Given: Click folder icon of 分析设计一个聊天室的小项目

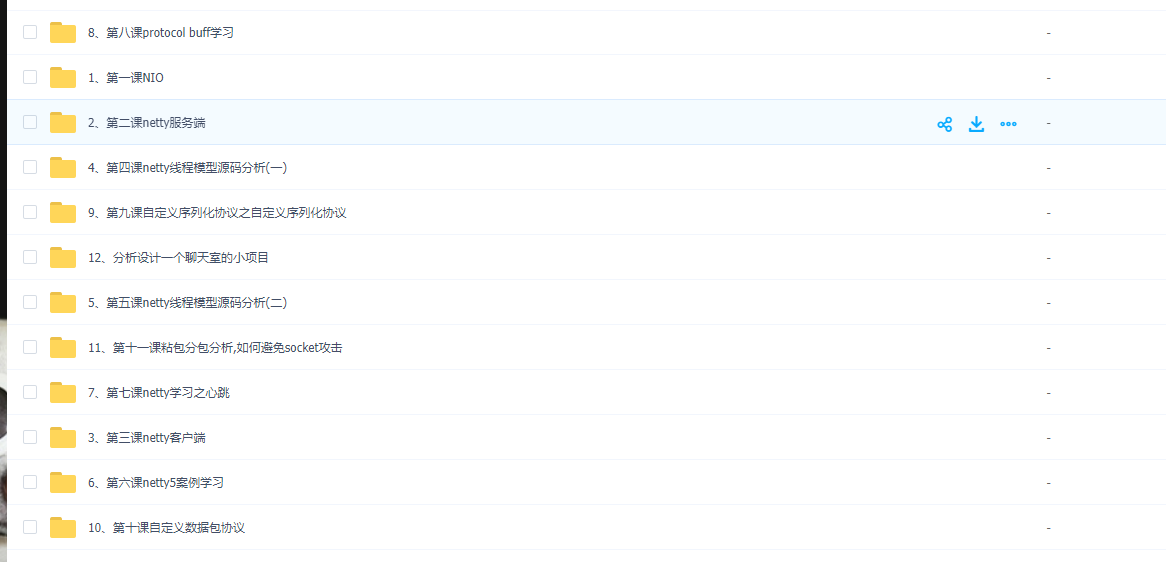Looking at the screenshot, I should coord(63,257).
